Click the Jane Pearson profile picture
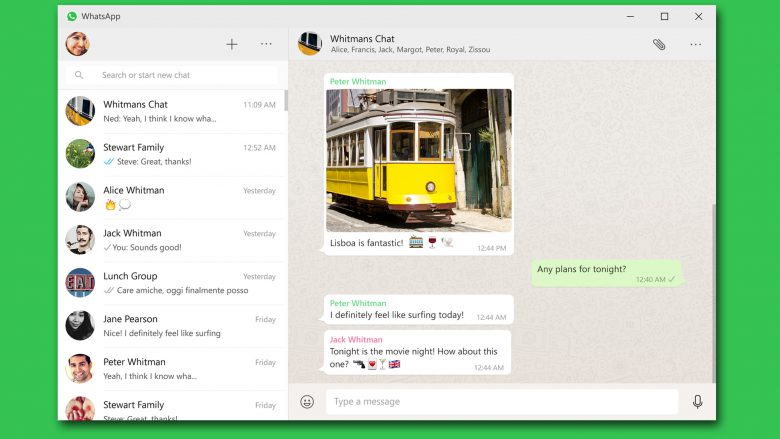The image size is (780, 439). (80, 326)
